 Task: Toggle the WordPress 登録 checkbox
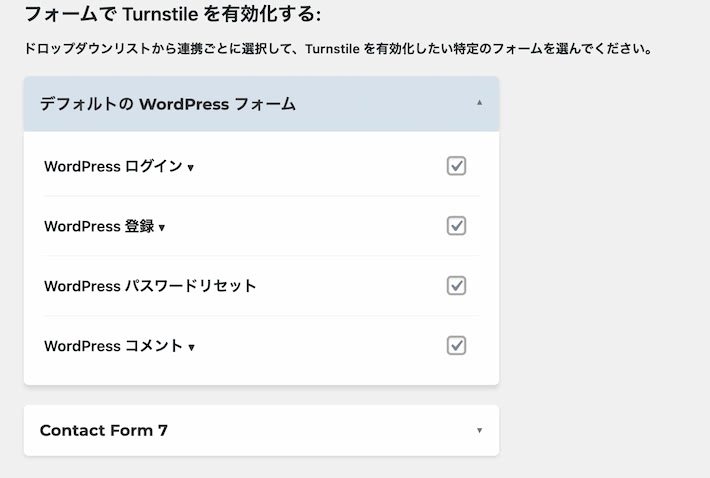coord(456,225)
